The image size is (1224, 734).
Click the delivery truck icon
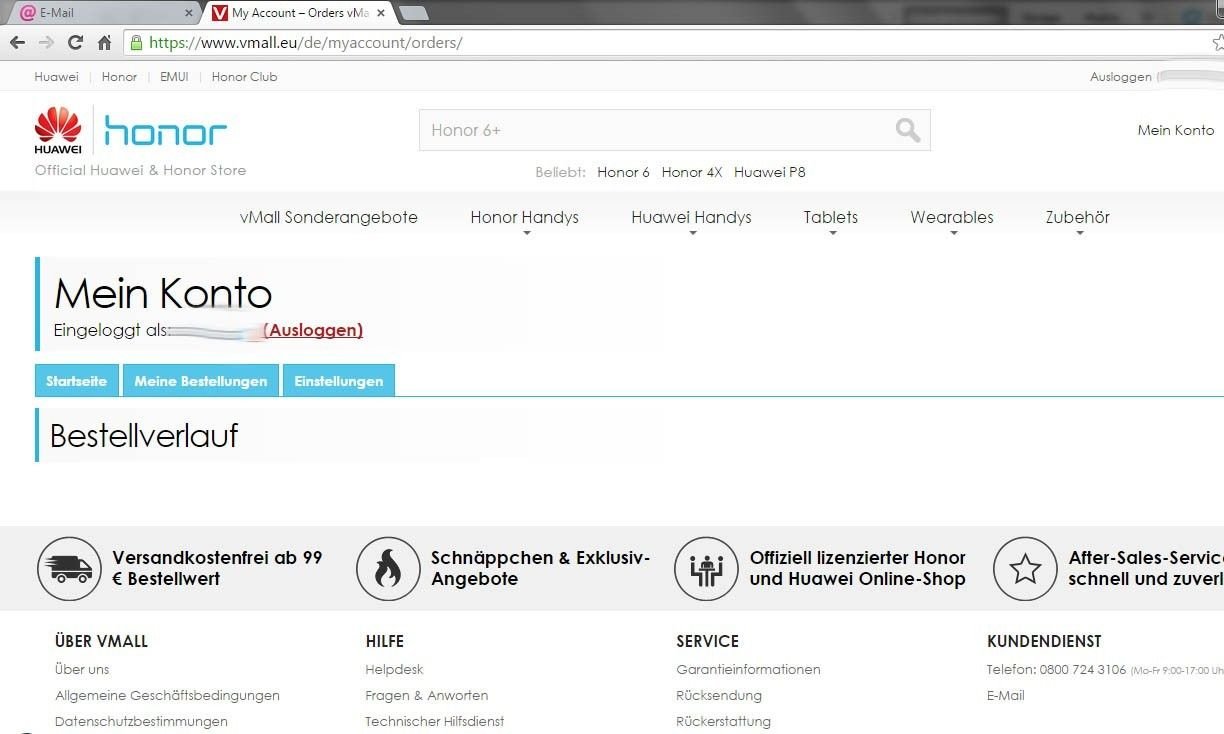[69, 569]
